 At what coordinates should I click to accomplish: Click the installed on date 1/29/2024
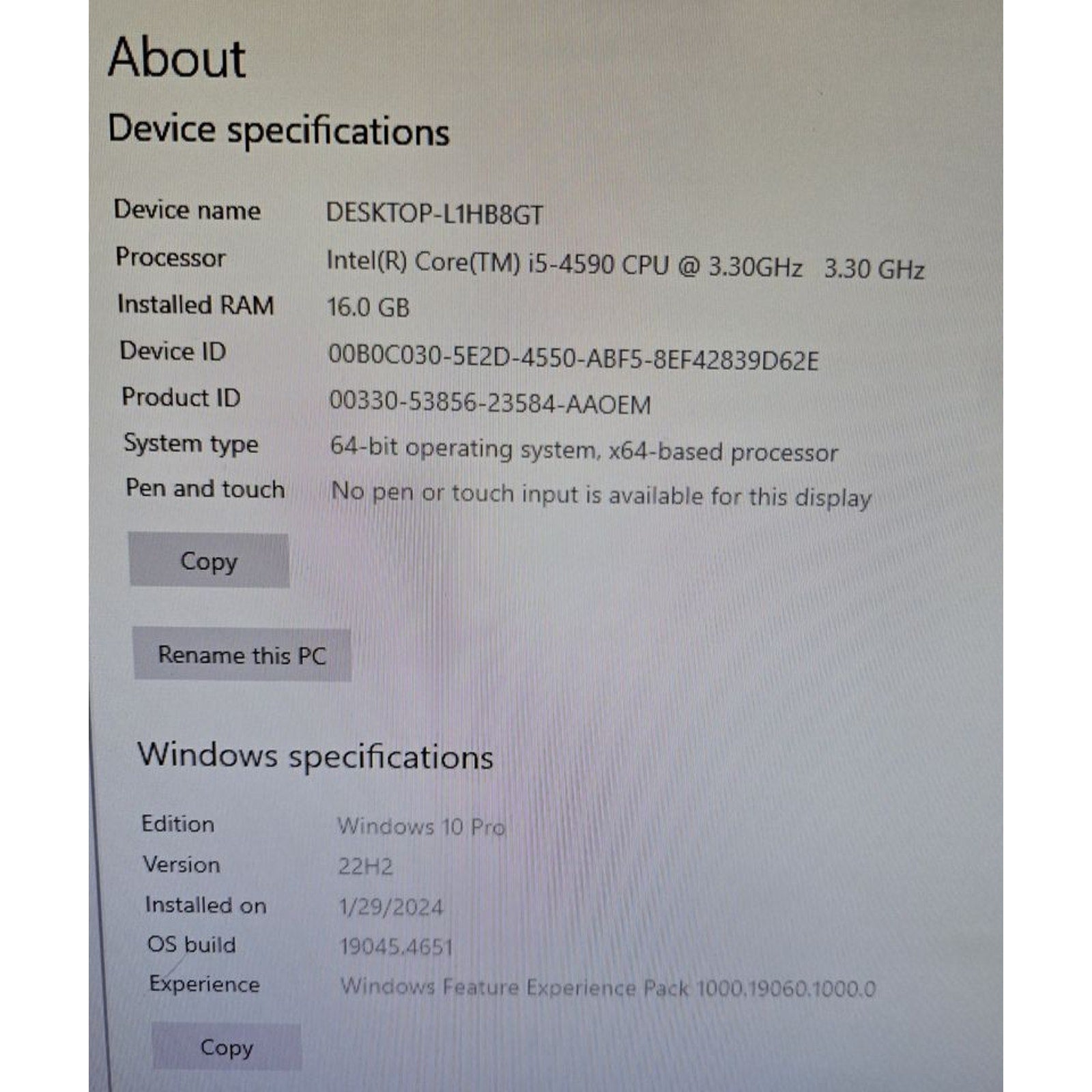[391, 906]
